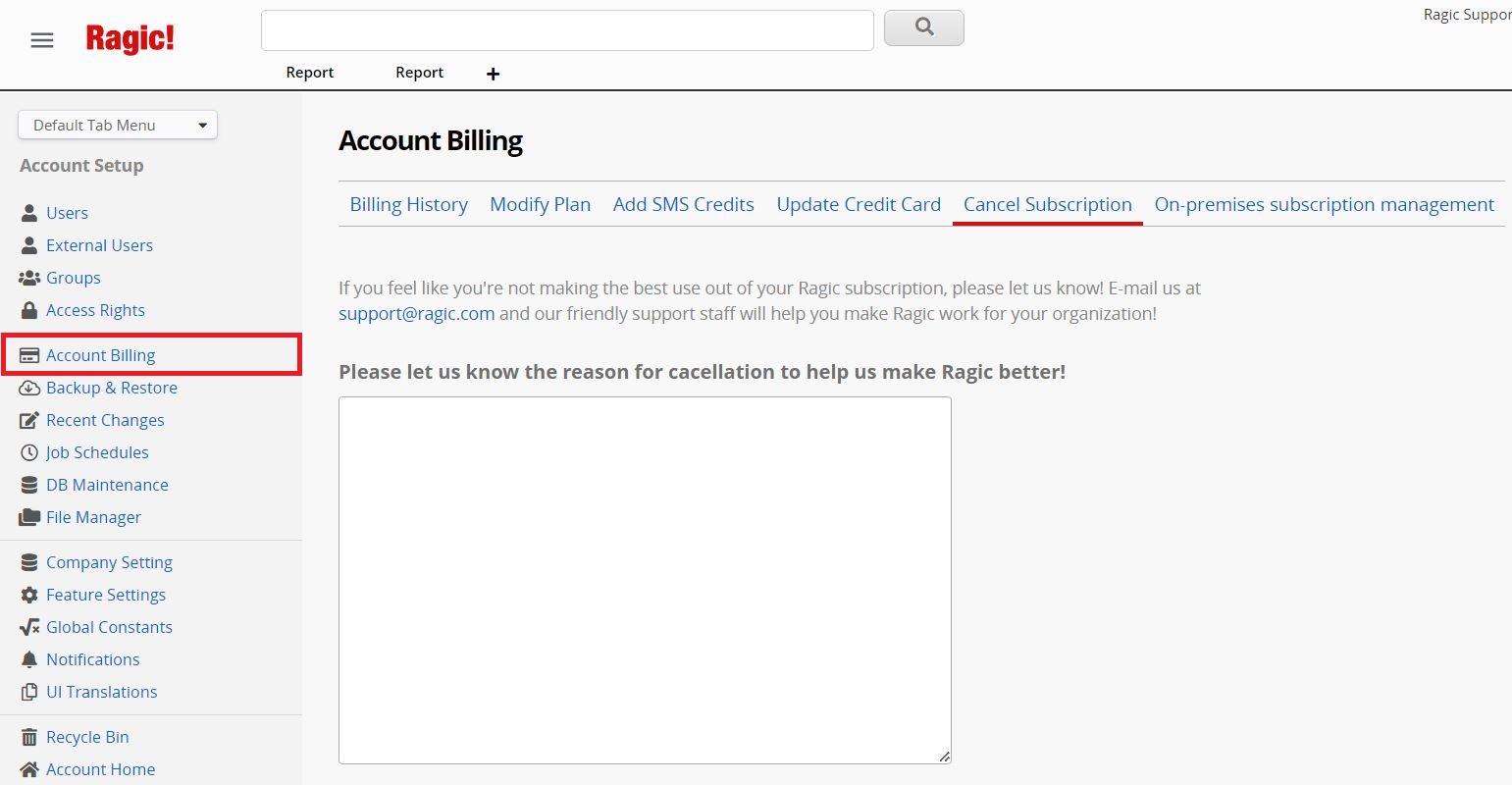This screenshot has height=785, width=1512.
Task: Click the DB Maintenance database icon
Action: [x=29, y=485]
